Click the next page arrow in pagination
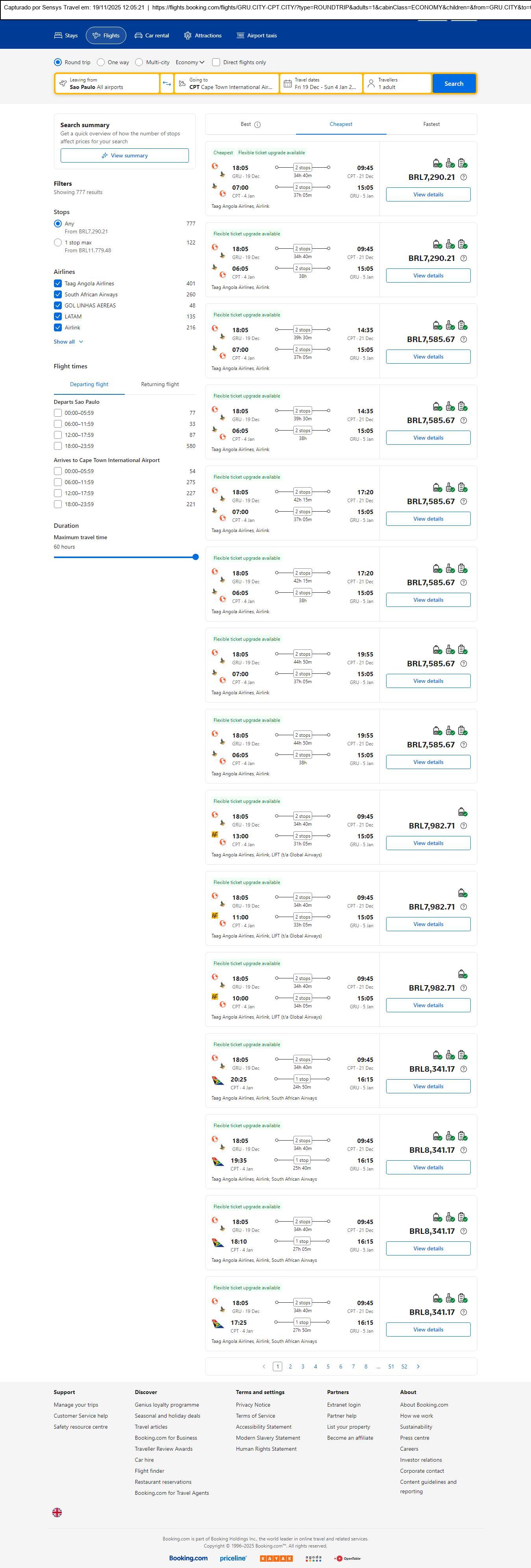This screenshot has width=531, height=1568. pos(418,1366)
